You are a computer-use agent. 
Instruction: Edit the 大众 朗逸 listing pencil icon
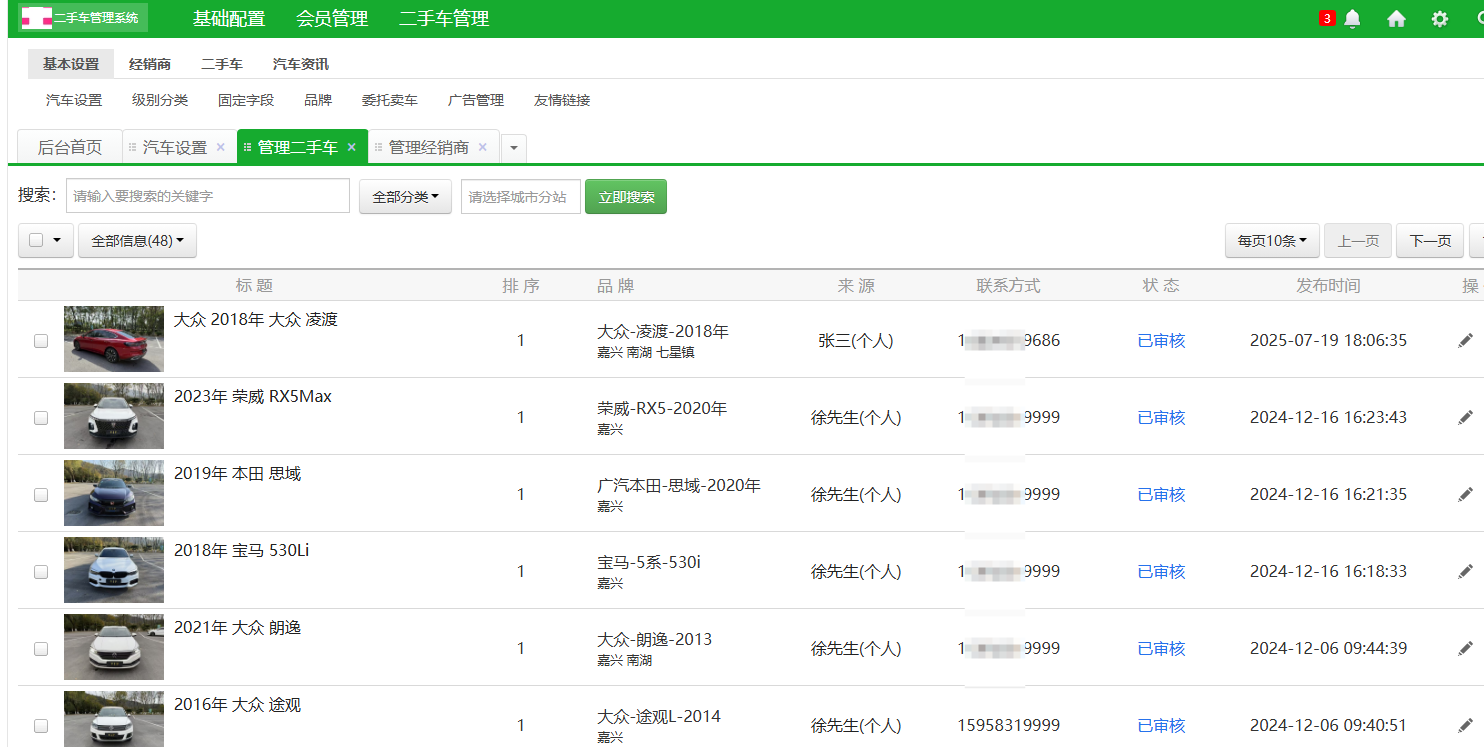point(1465,648)
